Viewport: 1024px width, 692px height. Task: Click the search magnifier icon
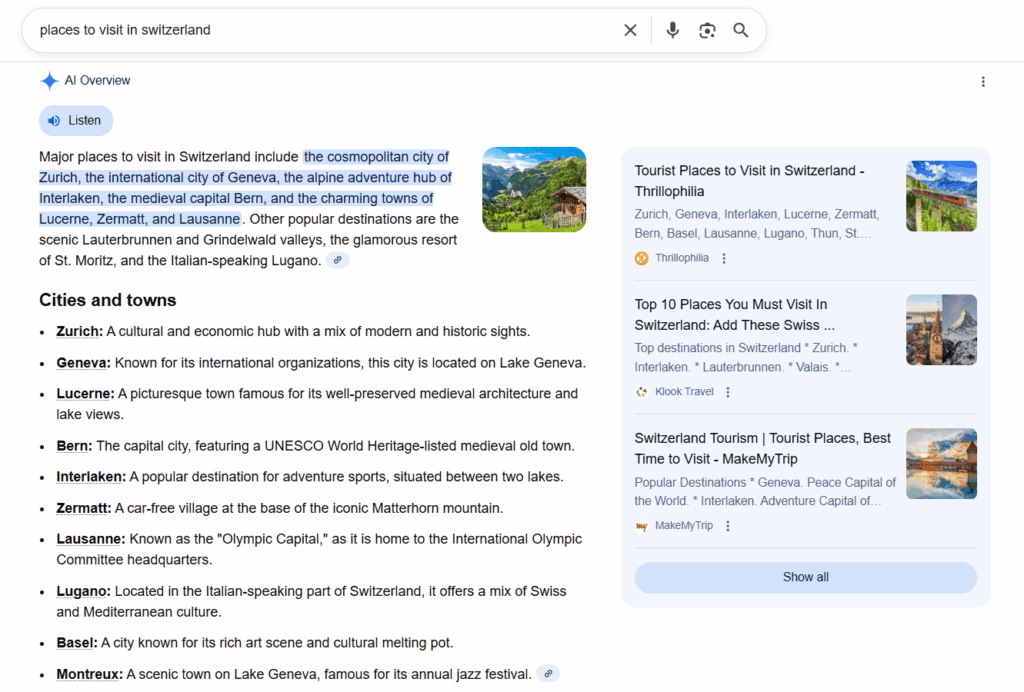point(741,30)
